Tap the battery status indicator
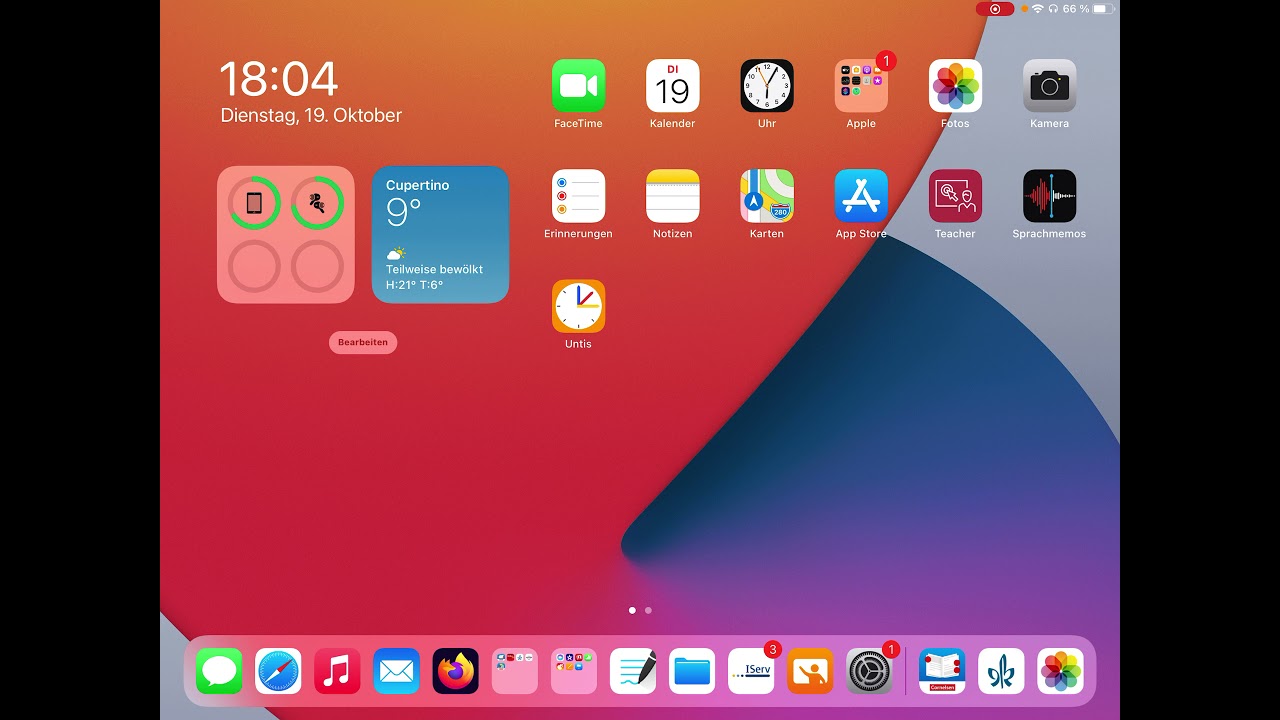This screenshot has height=720, width=1280. click(1103, 8)
